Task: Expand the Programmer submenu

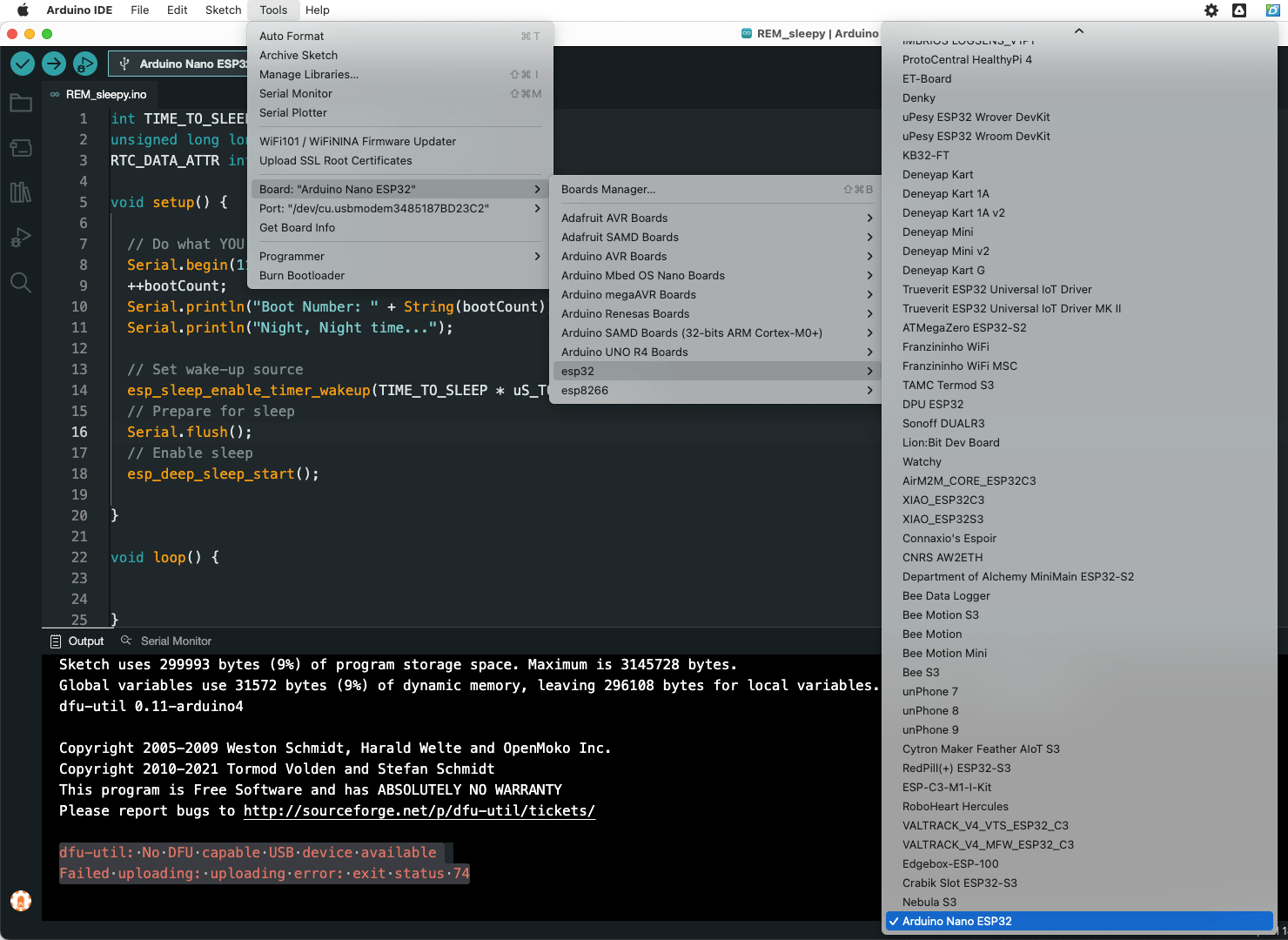Action: click(400, 256)
